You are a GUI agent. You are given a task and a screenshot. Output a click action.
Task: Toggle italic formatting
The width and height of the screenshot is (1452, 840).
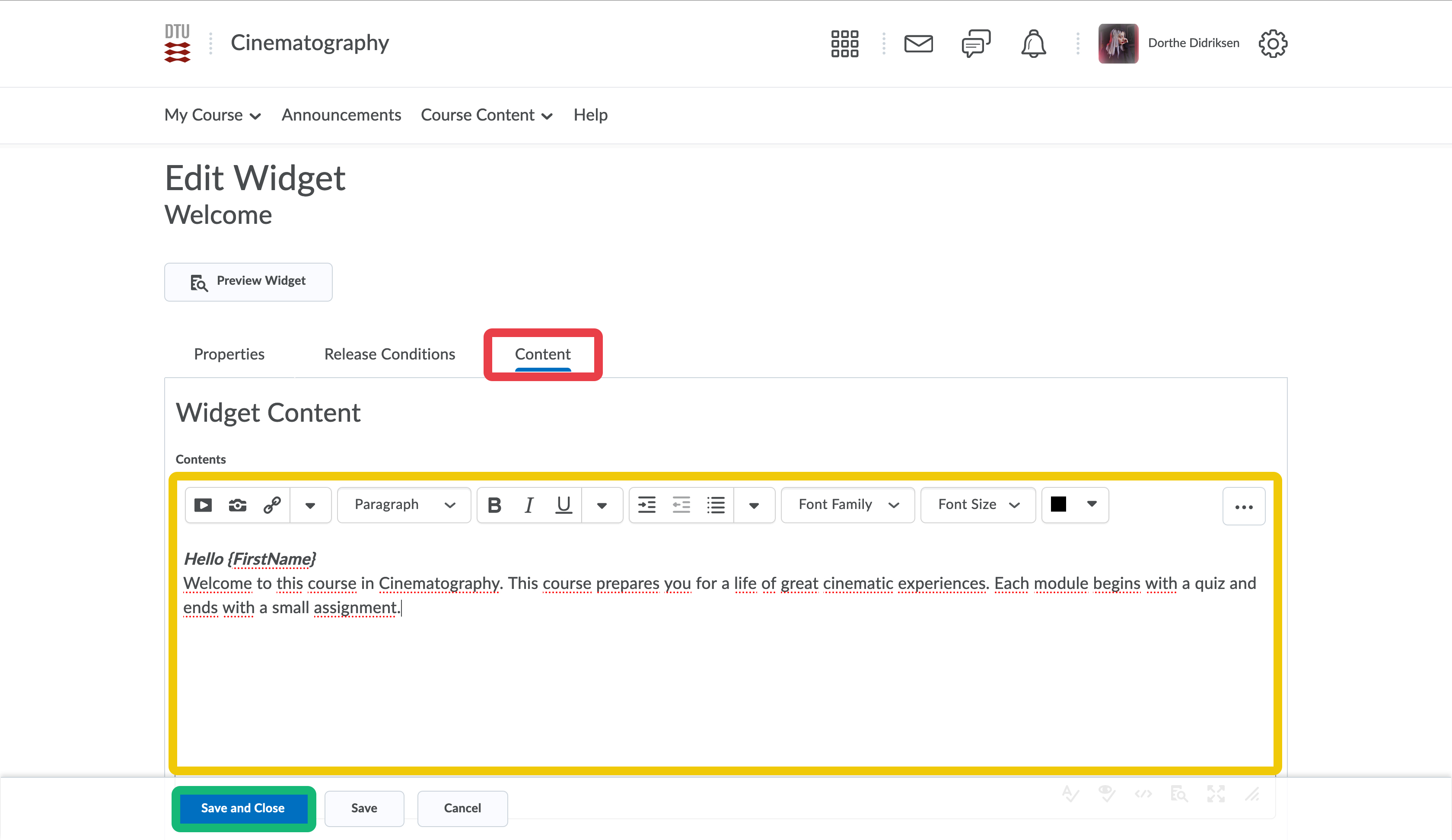coord(529,505)
